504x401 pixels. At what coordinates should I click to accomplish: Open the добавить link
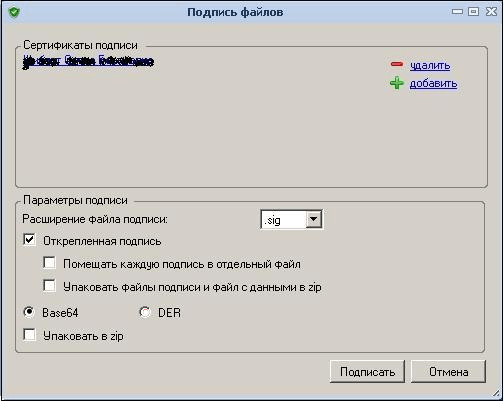coord(433,83)
